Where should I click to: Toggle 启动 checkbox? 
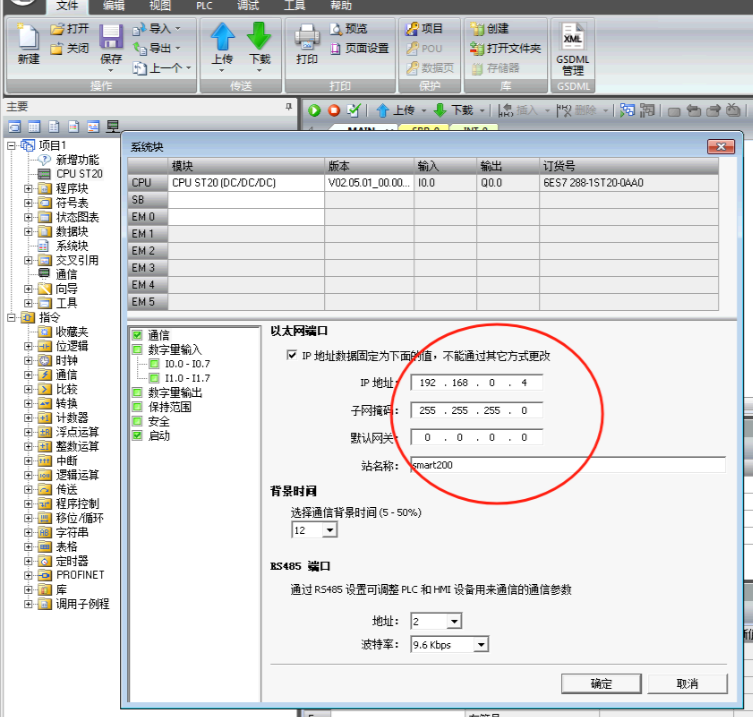pos(138,436)
